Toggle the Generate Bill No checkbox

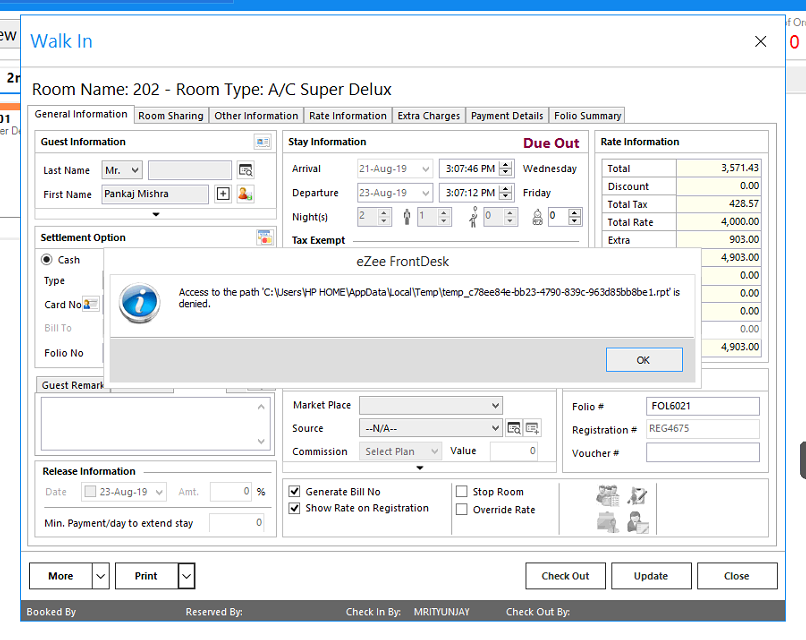[x=295, y=491]
